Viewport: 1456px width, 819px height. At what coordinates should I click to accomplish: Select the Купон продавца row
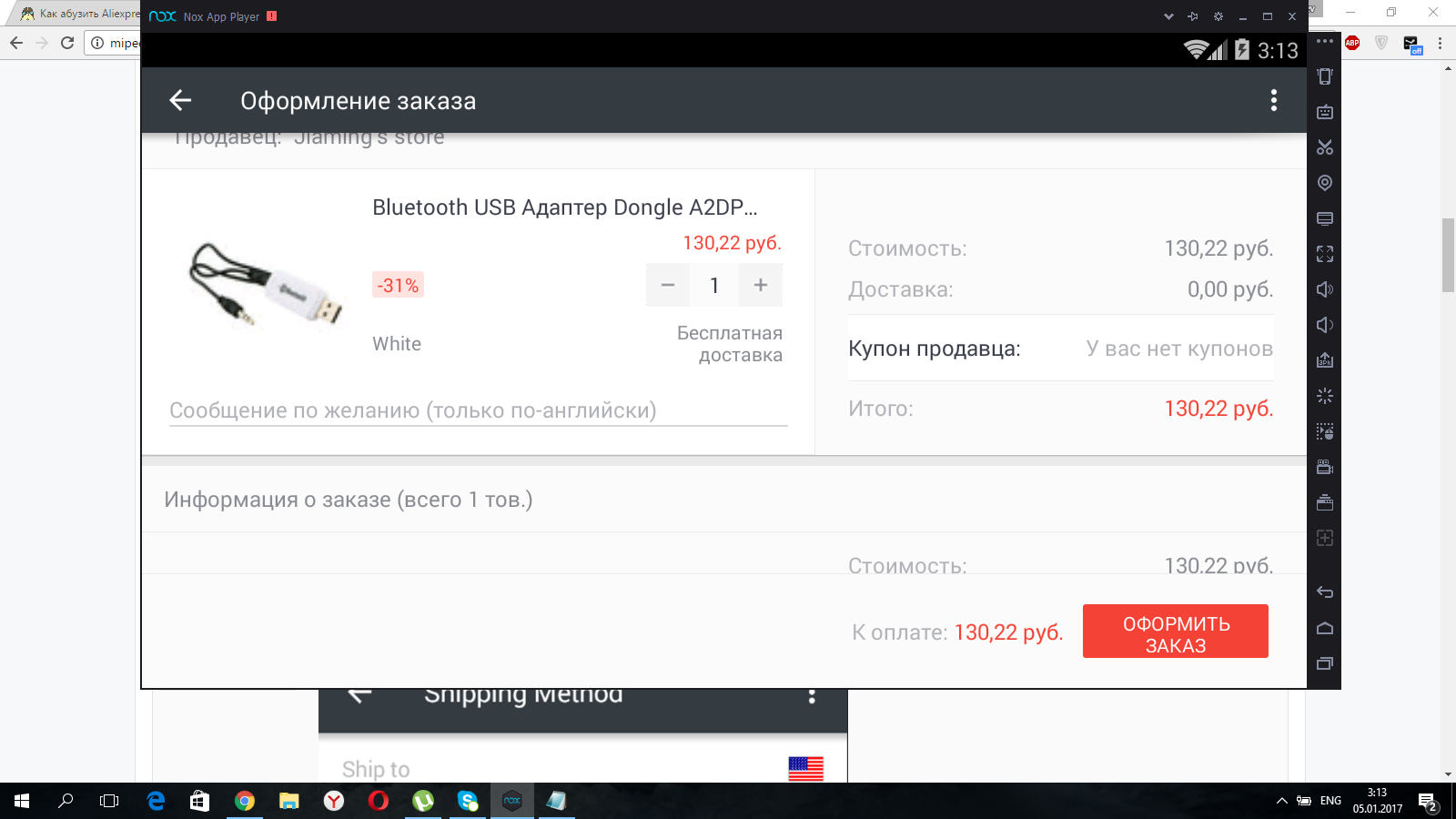pos(1060,349)
